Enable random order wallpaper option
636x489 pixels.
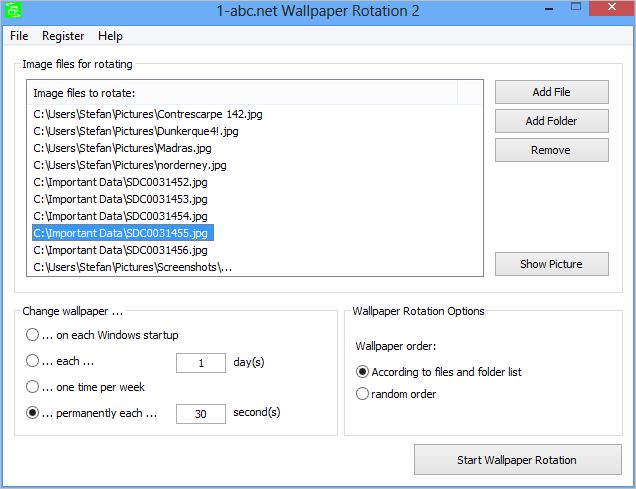click(x=363, y=394)
